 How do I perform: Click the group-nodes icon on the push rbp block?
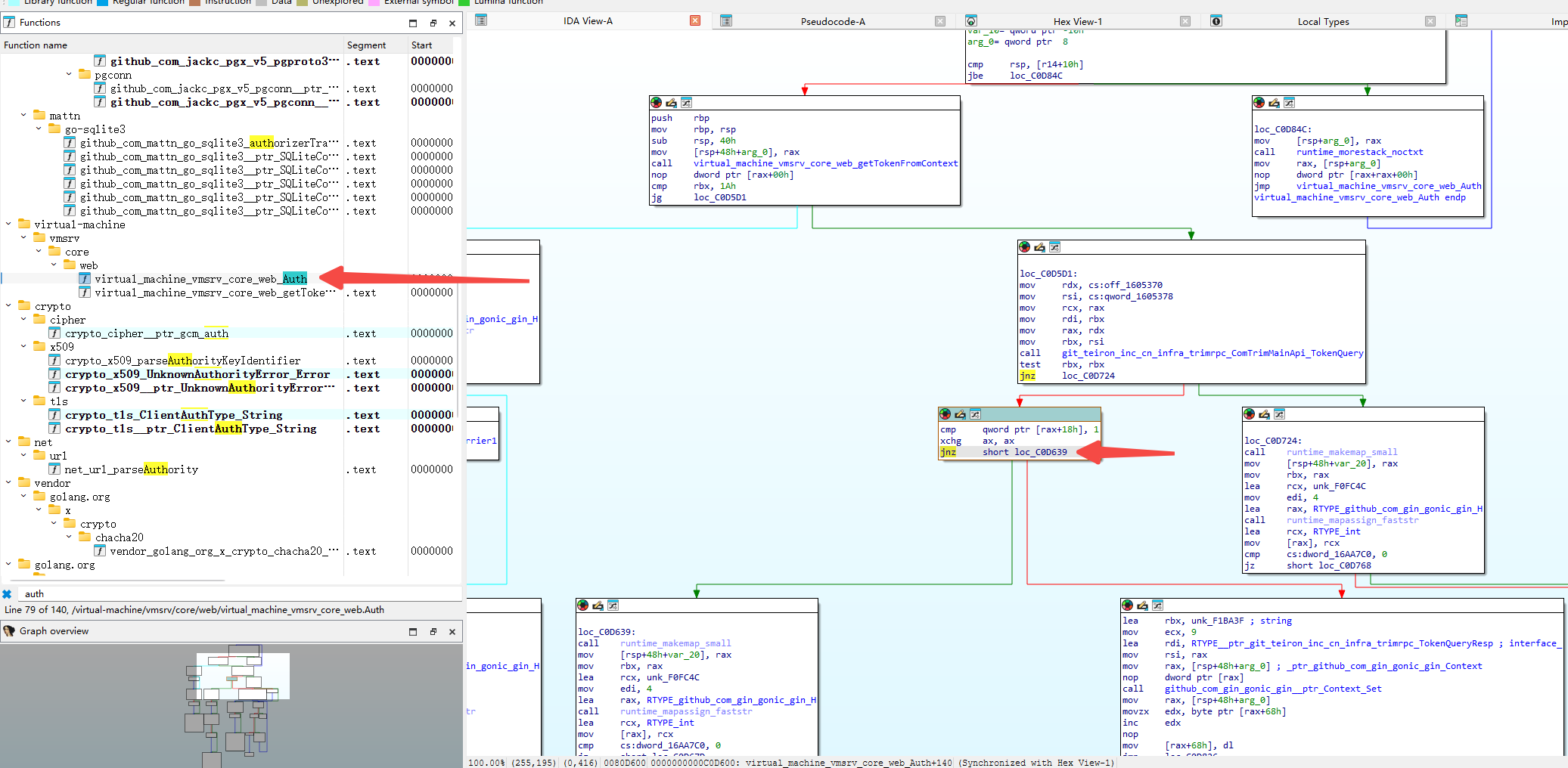pos(686,103)
